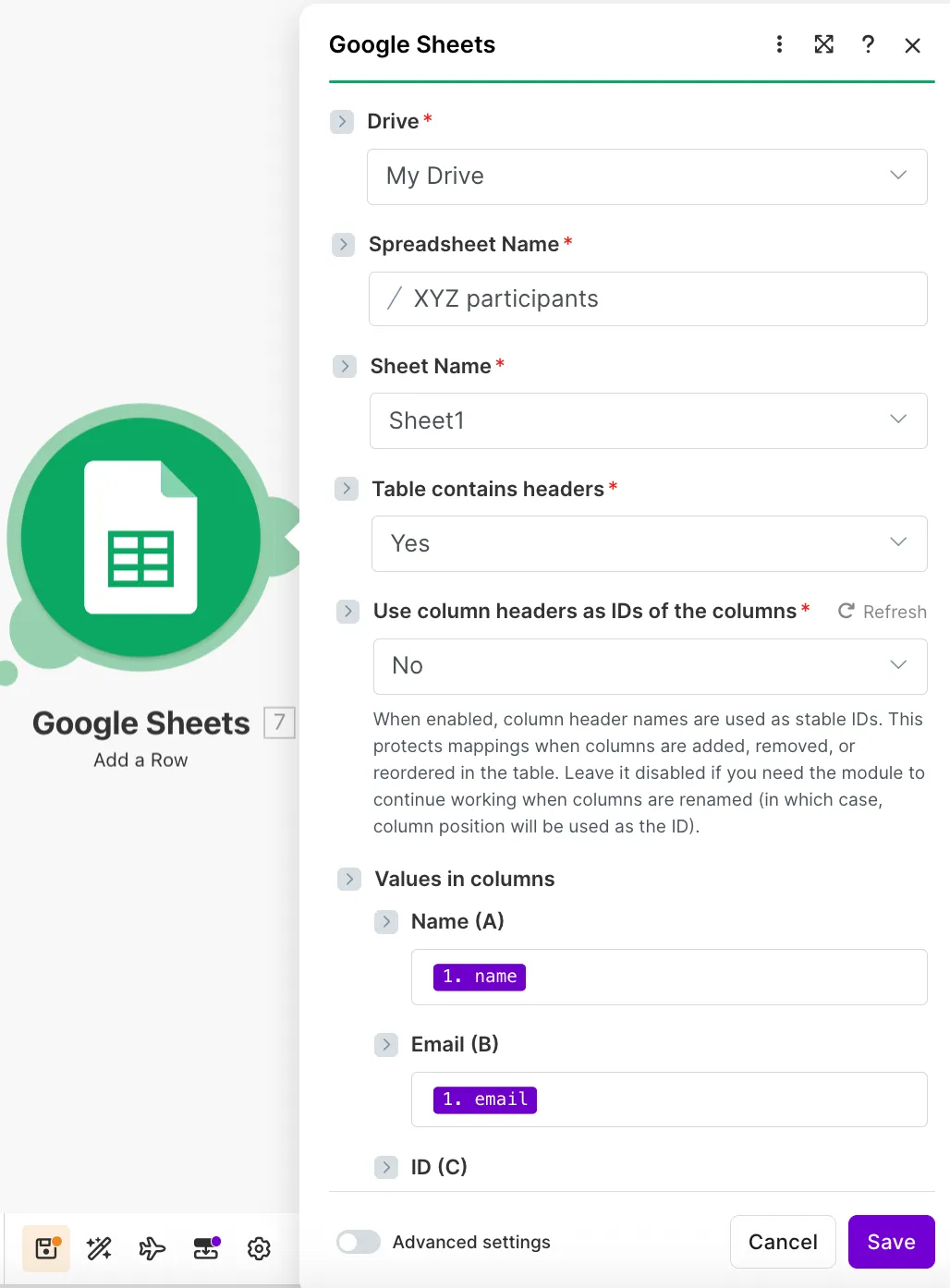
Task: Open scenario settings gear icon
Action: [259, 1248]
